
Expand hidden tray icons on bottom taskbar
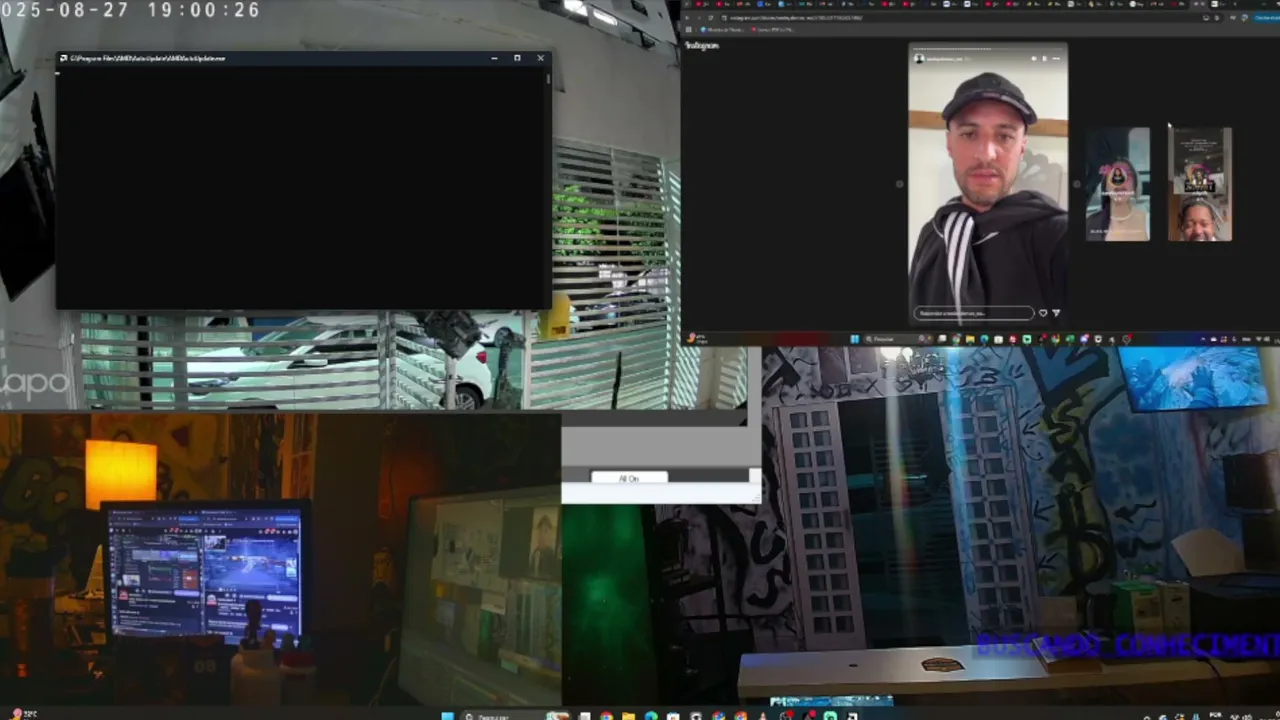[1147, 717]
